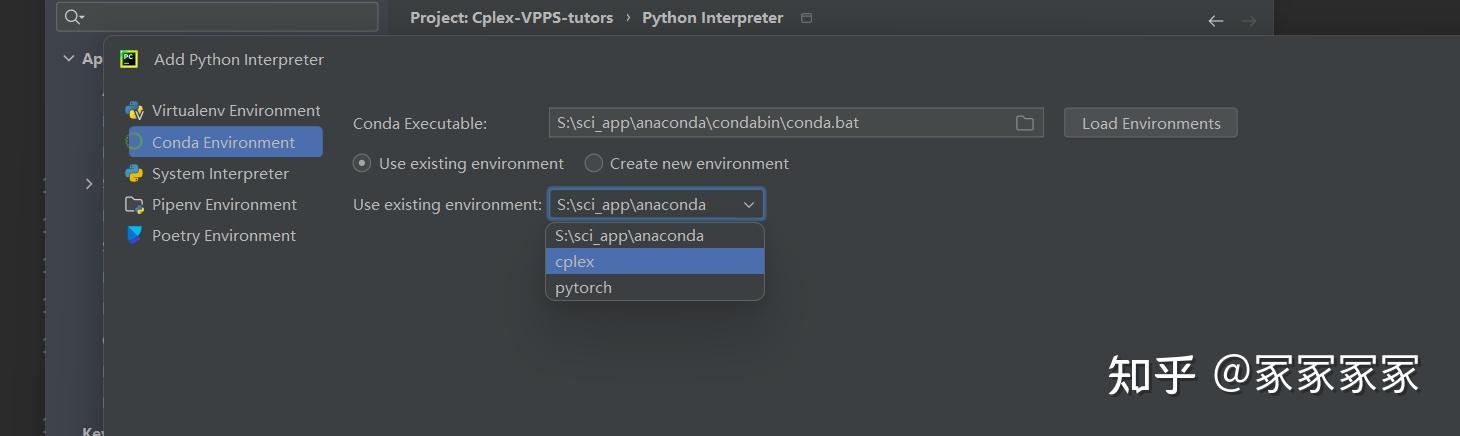Click the search magnifier icon
The width and height of the screenshot is (1460, 436).
pyautogui.click(x=74, y=17)
